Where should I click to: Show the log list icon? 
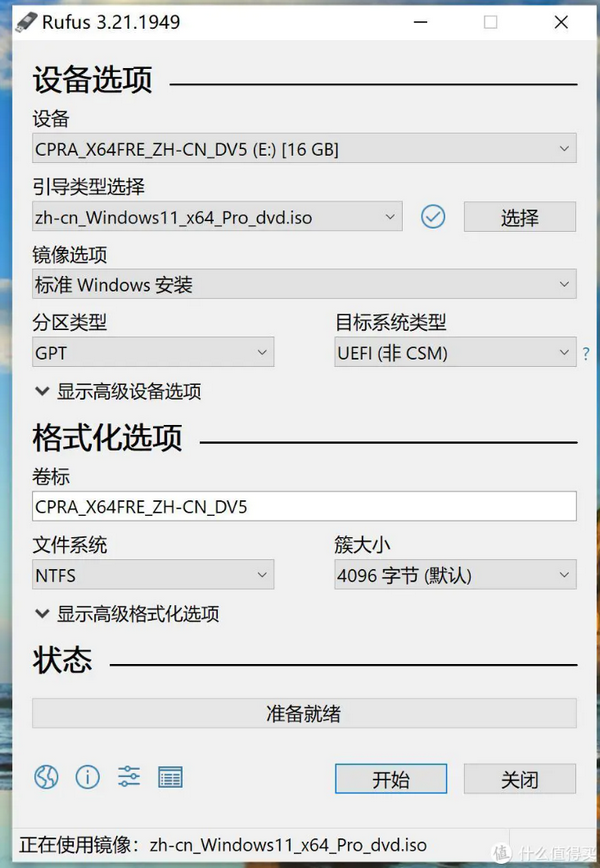pyautogui.click(x=170, y=776)
